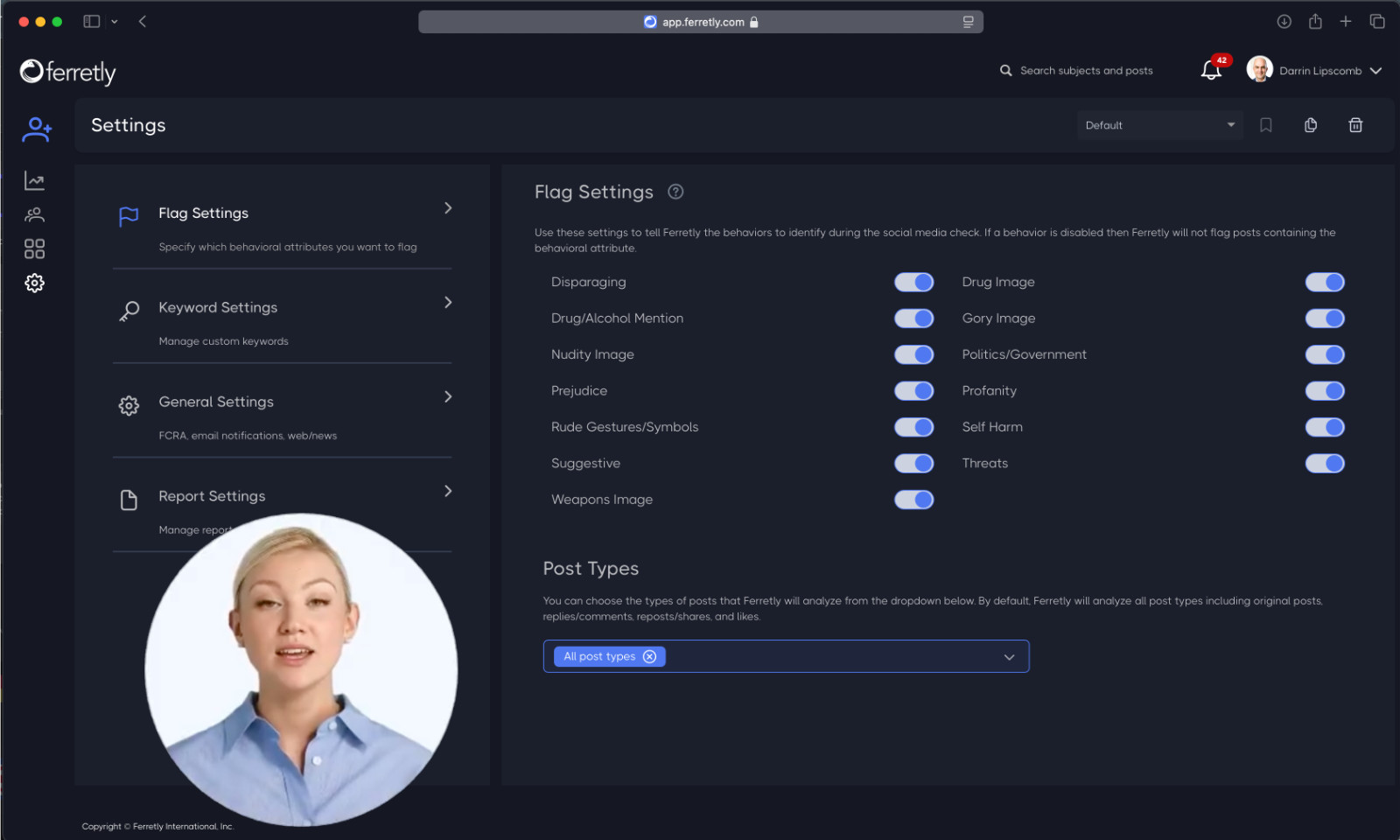Open the dashboard grid sidebar icon
Image resolution: width=1400 pixels, height=840 pixels.
point(34,249)
